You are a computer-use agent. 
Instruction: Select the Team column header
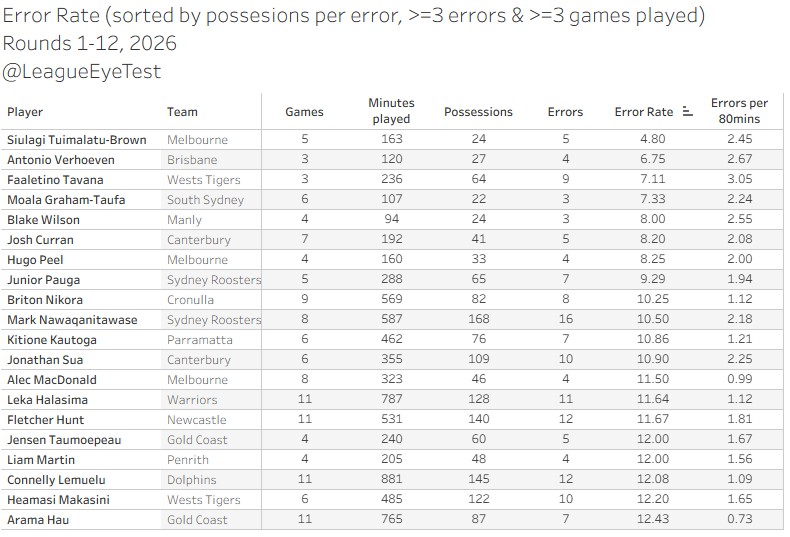[182, 112]
